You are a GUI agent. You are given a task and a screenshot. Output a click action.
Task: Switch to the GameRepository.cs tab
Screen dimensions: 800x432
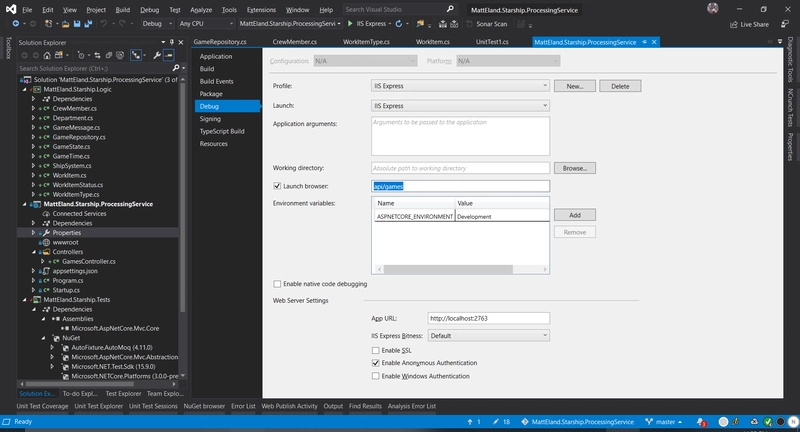tap(220, 42)
